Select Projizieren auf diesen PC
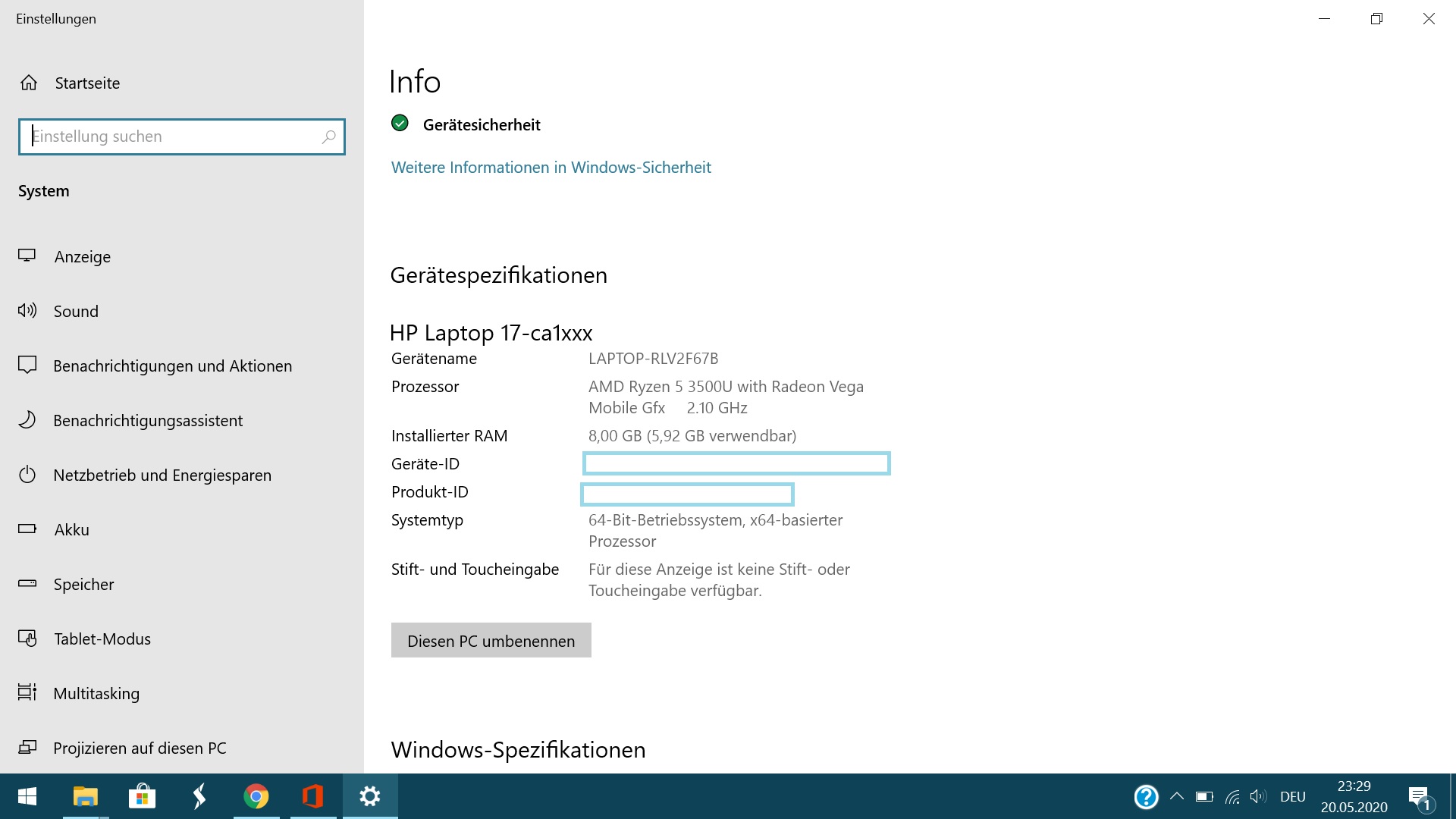Image resolution: width=1456 pixels, height=819 pixels. [140, 748]
